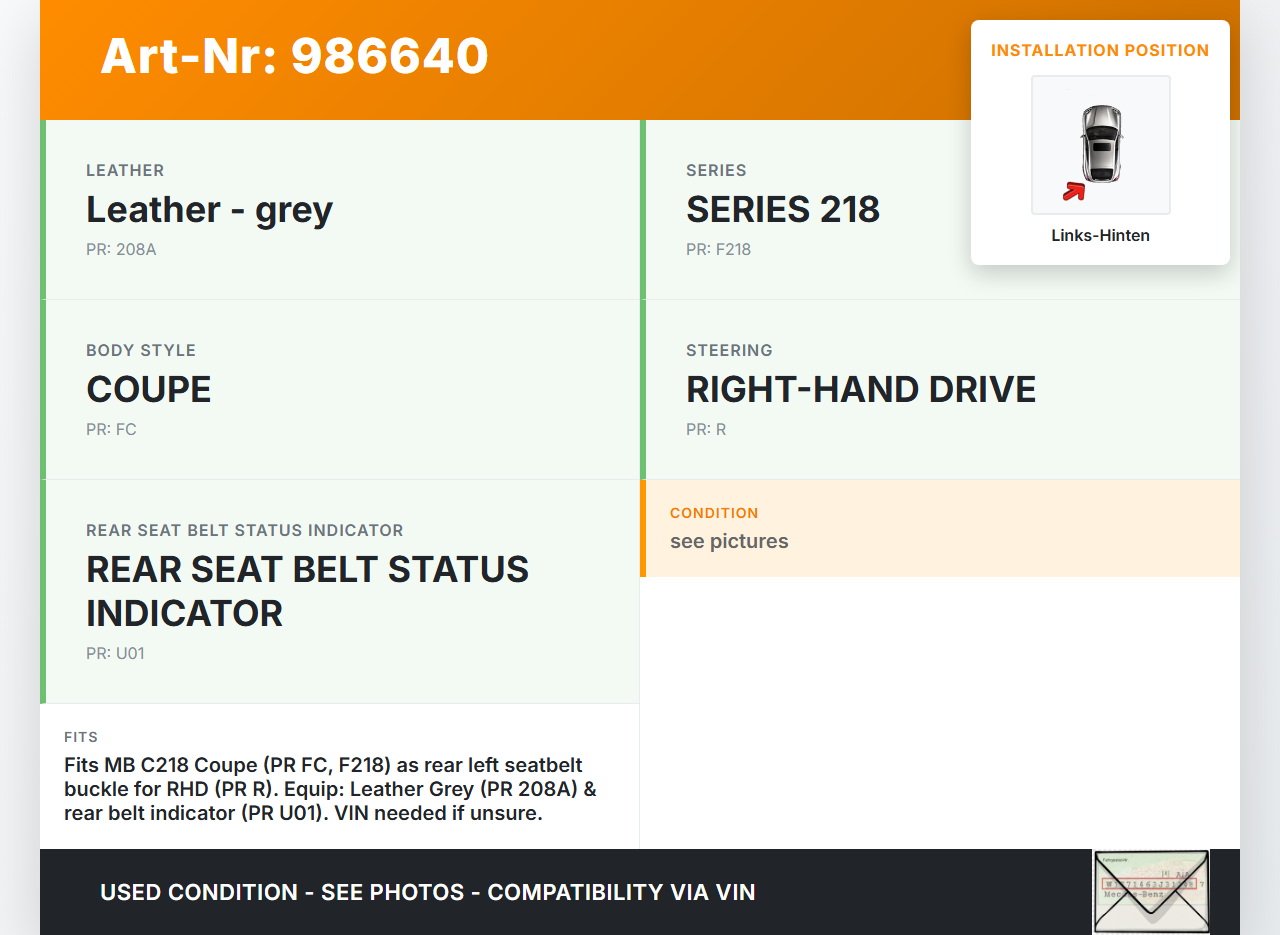This screenshot has height=935, width=1280.
Task: Click the PR: FC code label
Action: (x=111, y=429)
